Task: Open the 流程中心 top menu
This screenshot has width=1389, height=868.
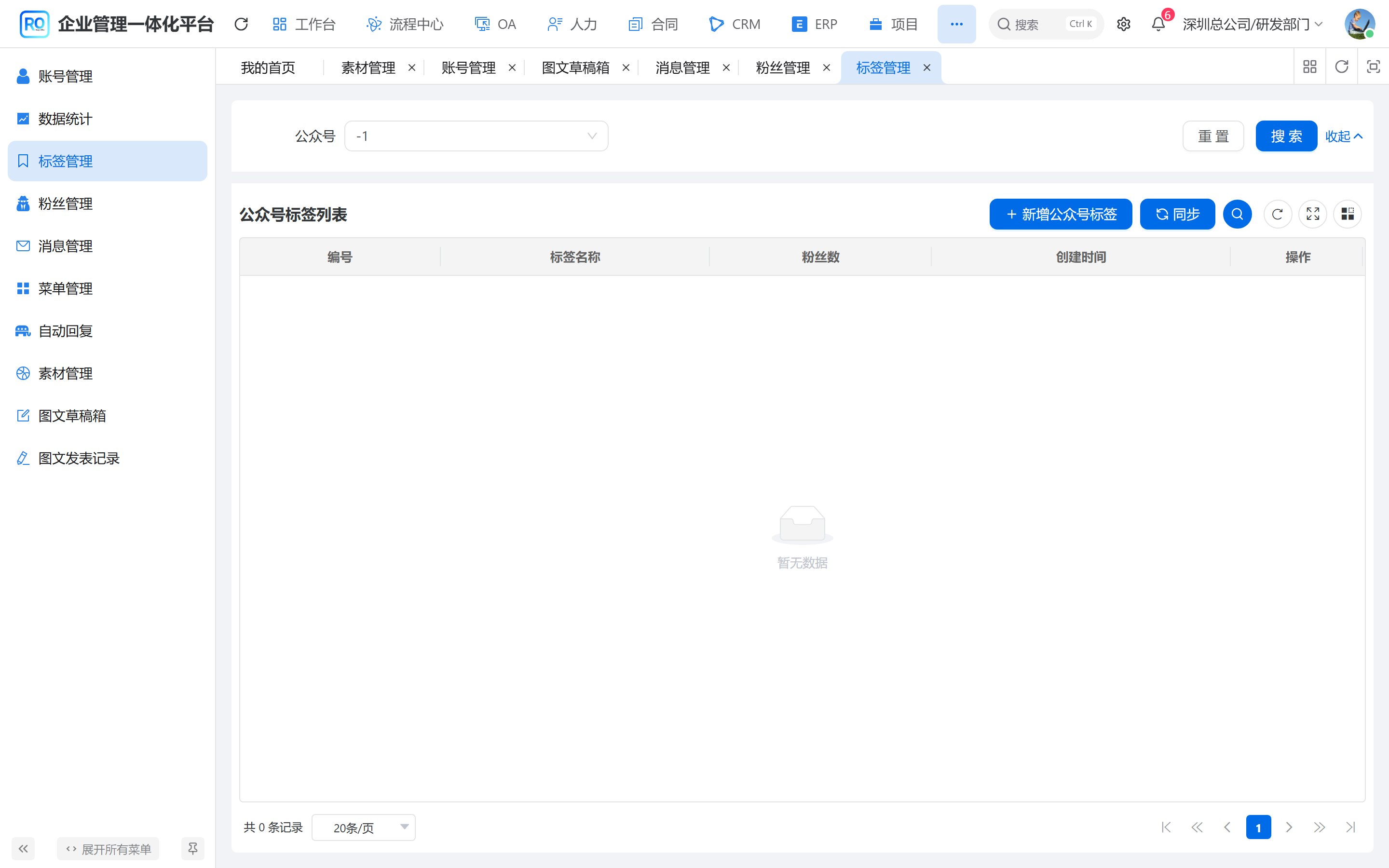Action: [x=405, y=24]
